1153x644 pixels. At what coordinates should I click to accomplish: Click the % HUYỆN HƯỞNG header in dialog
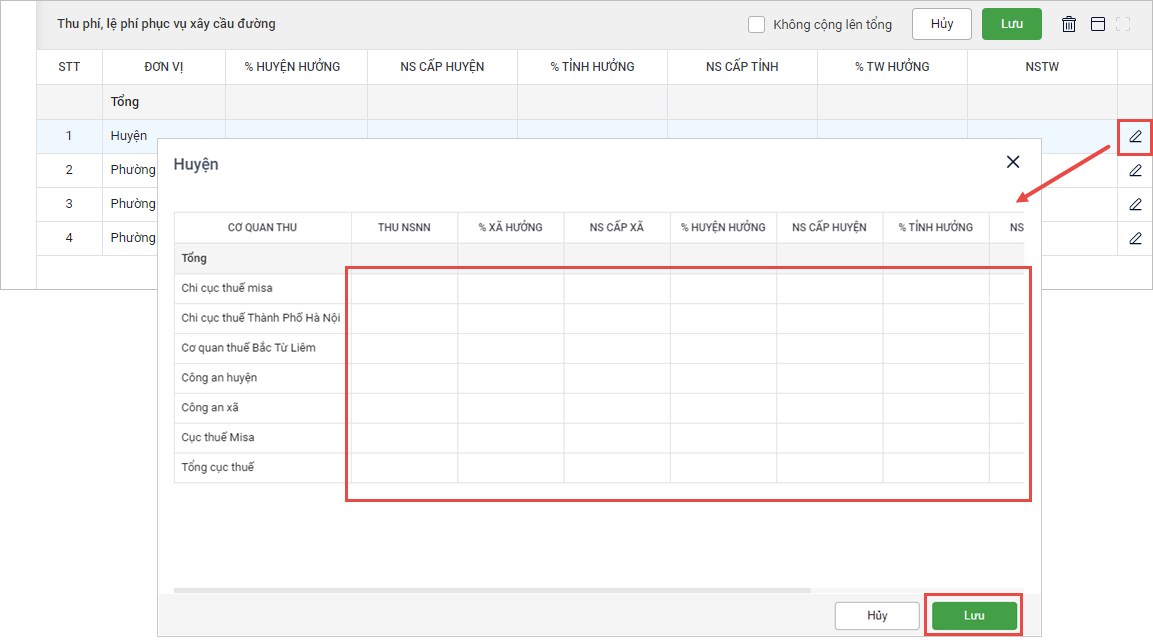tap(723, 227)
